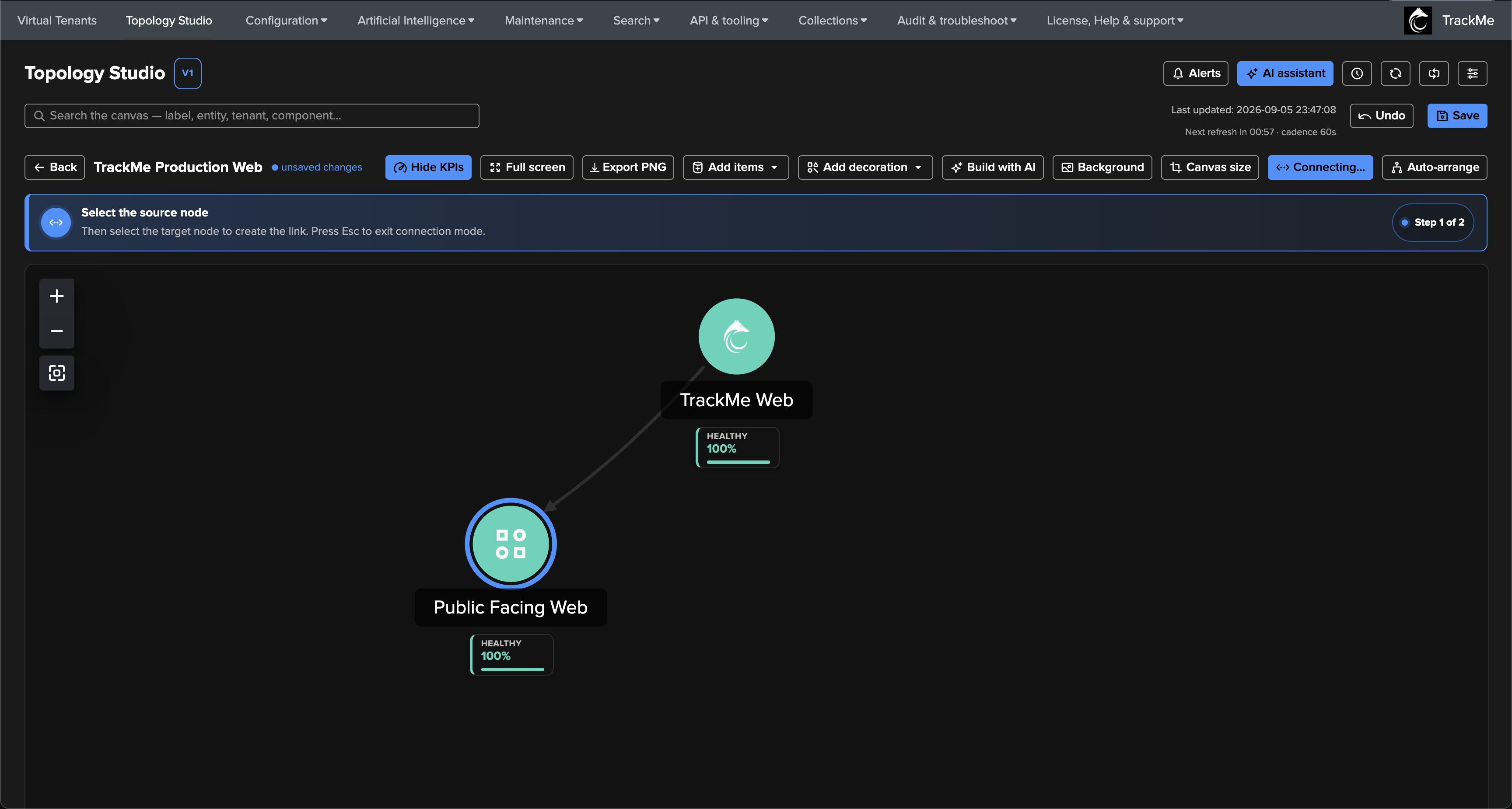Image resolution: width=1512 pixels, height=809 pixels.
Task: Toggle Full screen mode
Action: click(526, 167)
